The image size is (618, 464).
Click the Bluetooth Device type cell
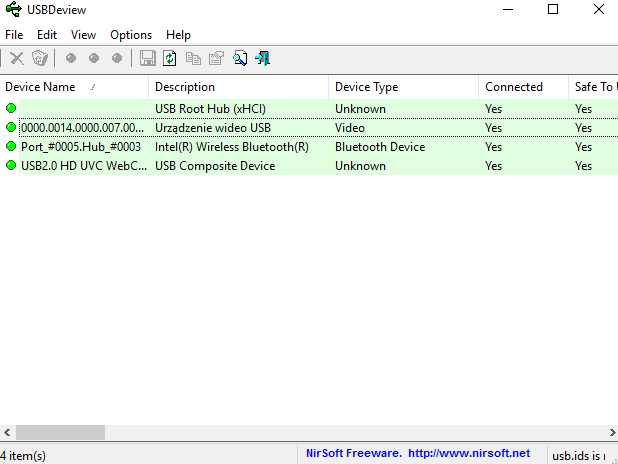pyautogui.click(x=380, y=147)
